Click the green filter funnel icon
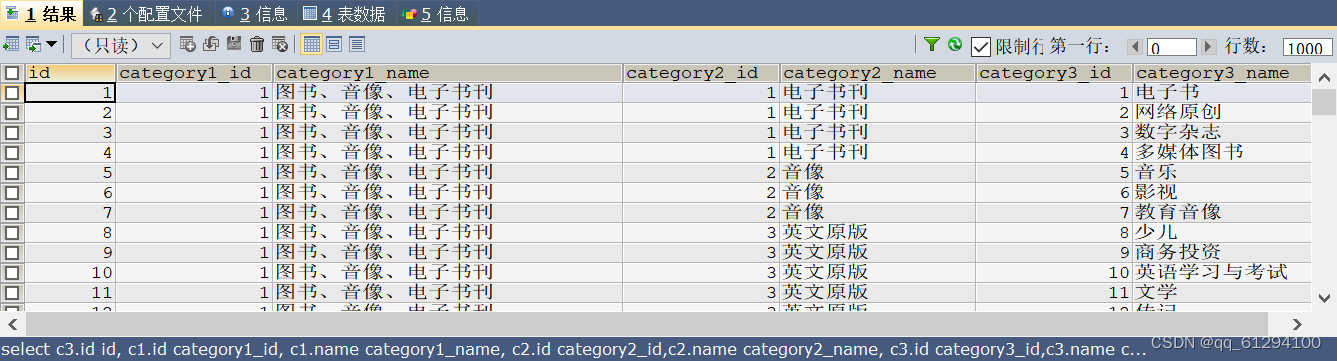The image size is (1337, 361). [931, 44]
